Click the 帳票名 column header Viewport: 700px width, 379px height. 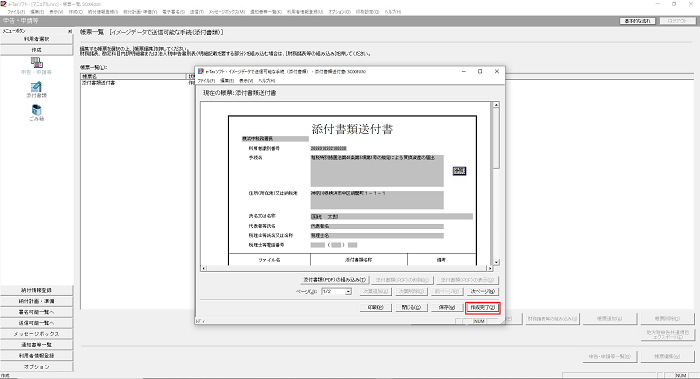tap(133, 77)
